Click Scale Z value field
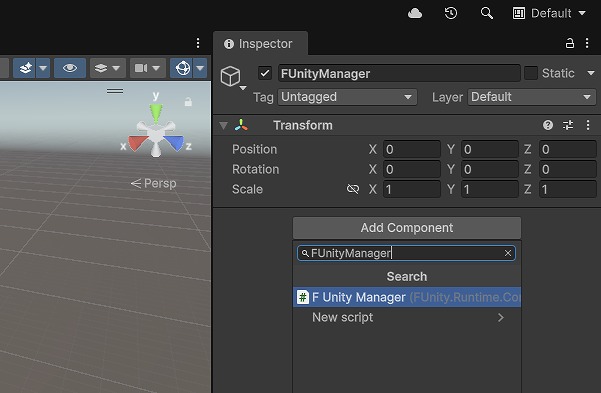This screenshot has height=393, width=601. (568, 189)
